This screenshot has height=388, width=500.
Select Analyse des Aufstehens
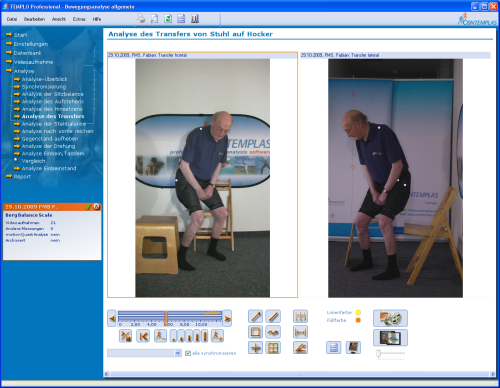point(53,102)
